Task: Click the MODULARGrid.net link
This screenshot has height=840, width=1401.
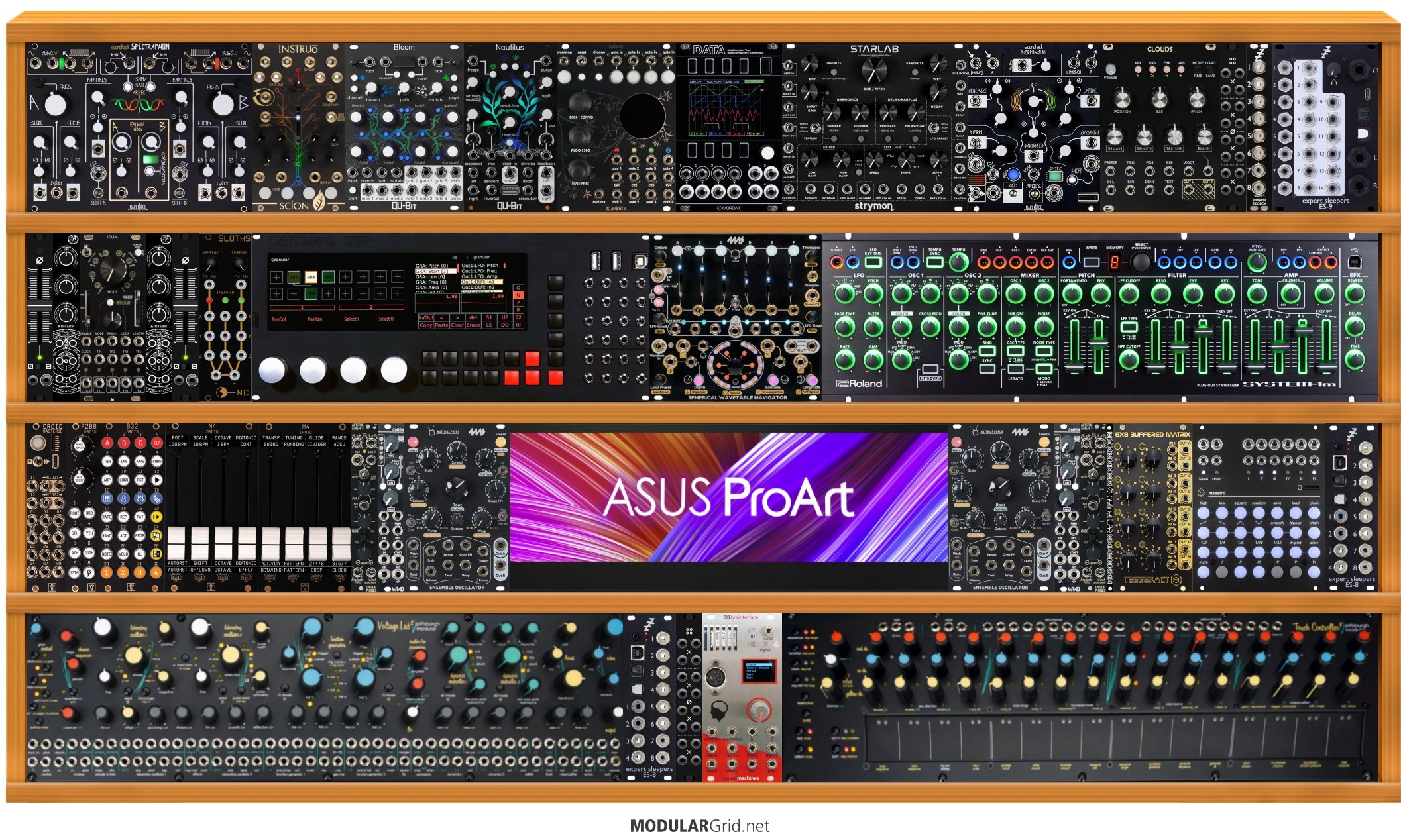Action: (x=700, y=826)
